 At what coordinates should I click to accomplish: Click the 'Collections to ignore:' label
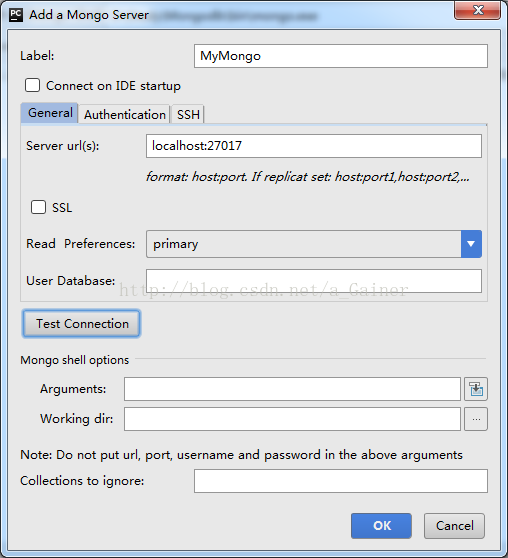(x=82, y=481)
